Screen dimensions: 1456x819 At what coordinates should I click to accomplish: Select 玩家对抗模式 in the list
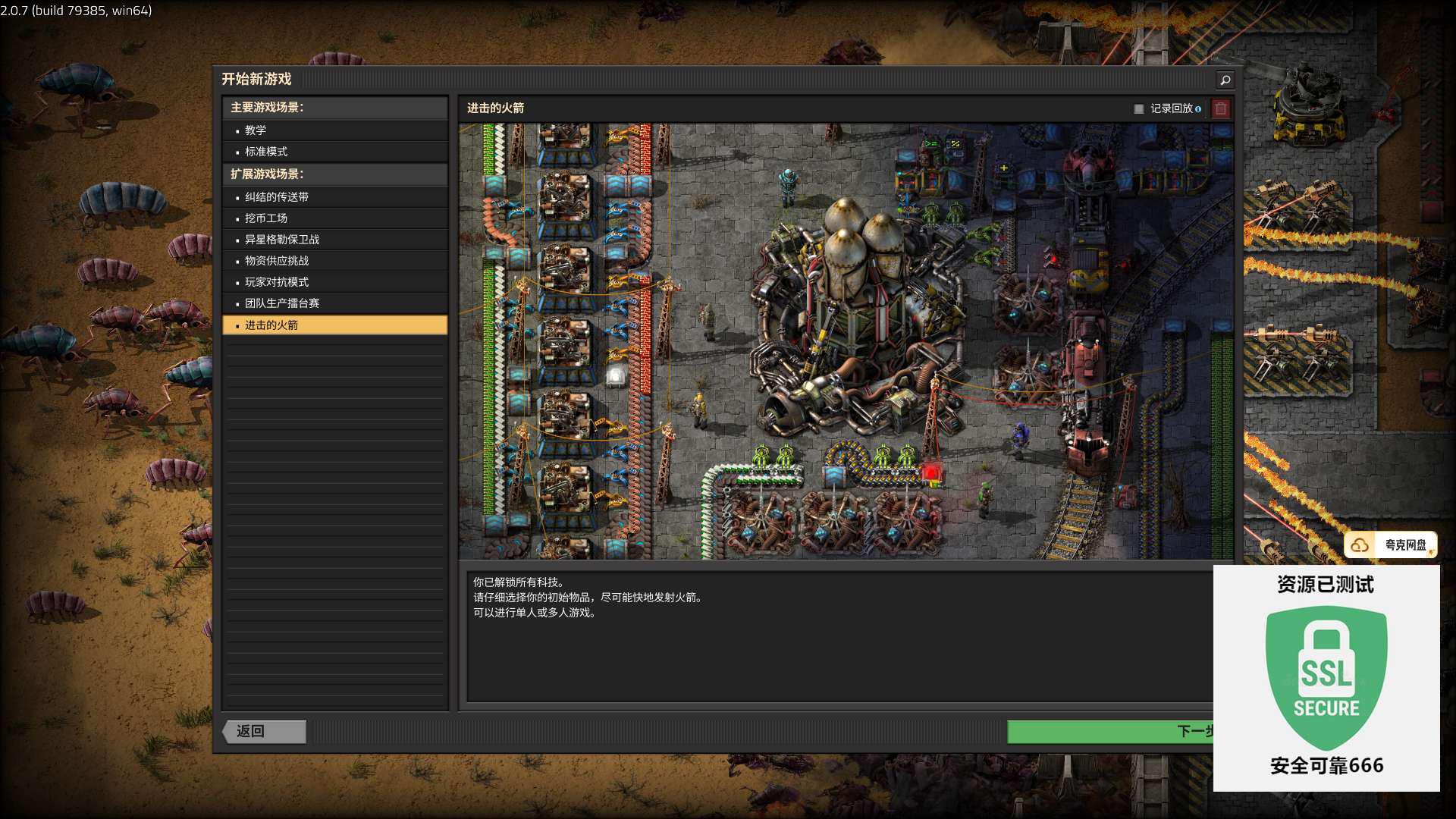coord(335,282)
